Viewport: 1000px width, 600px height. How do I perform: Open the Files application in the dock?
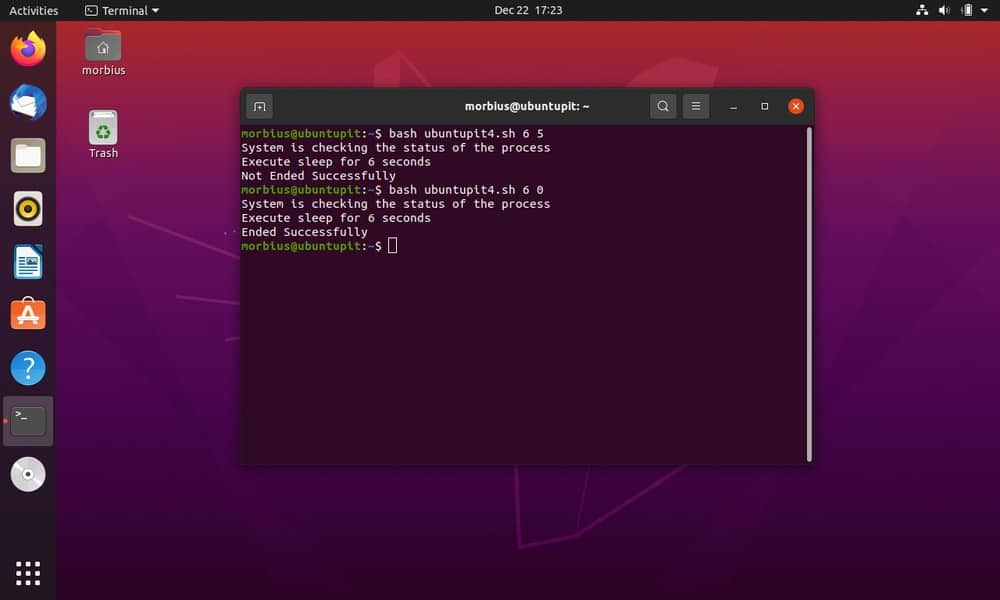(x=27, y=155)
